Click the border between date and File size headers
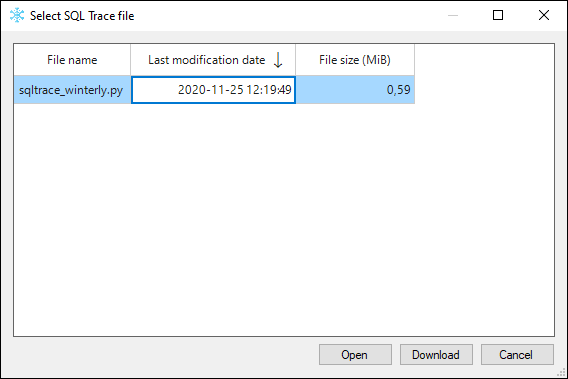This screenshot has height=379, width=568. pyautogui.click(x=296, y=60)
